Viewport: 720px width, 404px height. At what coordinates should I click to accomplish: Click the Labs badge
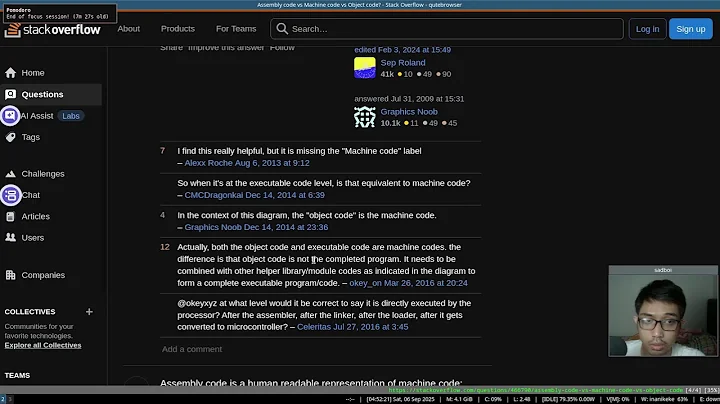tap(71, 116)
